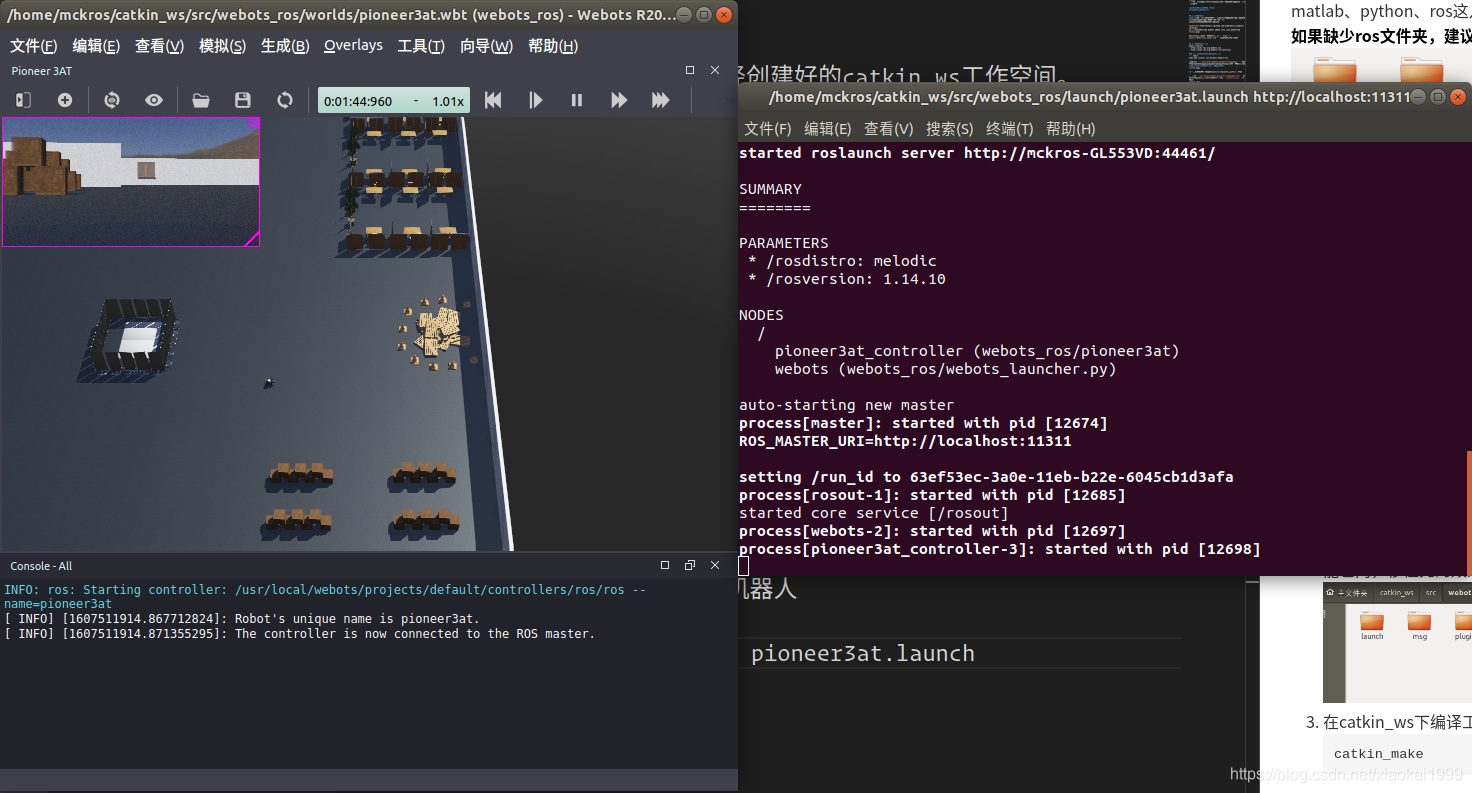Maximize the Pioneer 3AT 3D view panel
The image size is (1472, 793).
click(x=689, y=70)
